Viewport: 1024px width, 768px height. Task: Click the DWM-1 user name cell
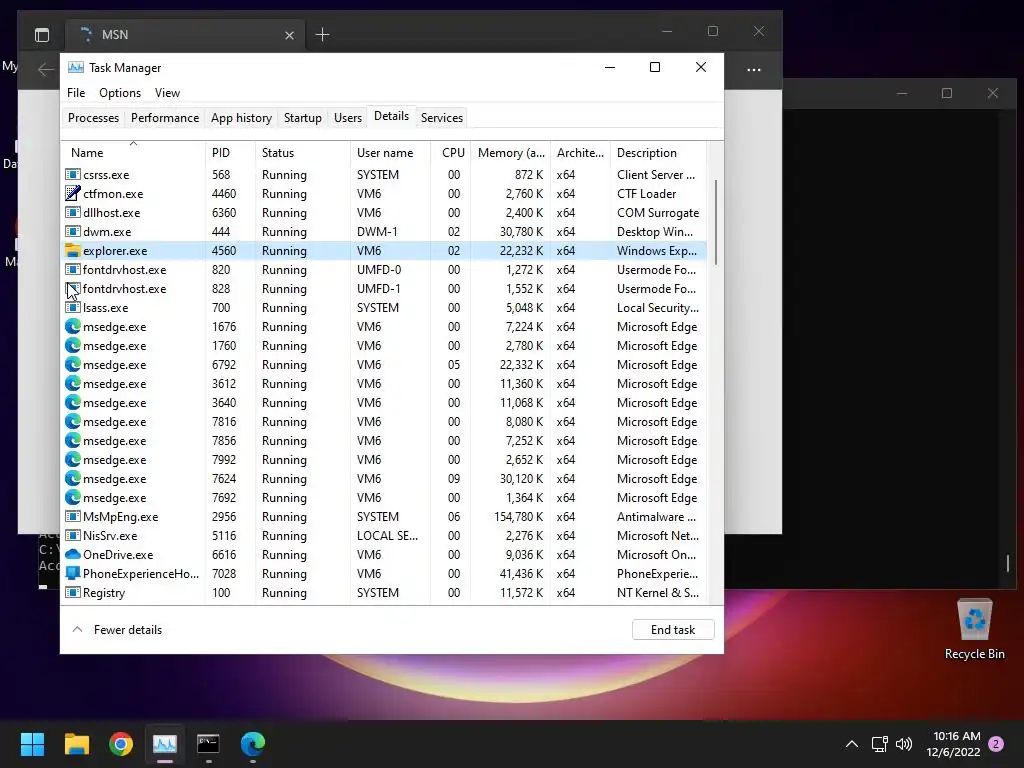point(377,232)
